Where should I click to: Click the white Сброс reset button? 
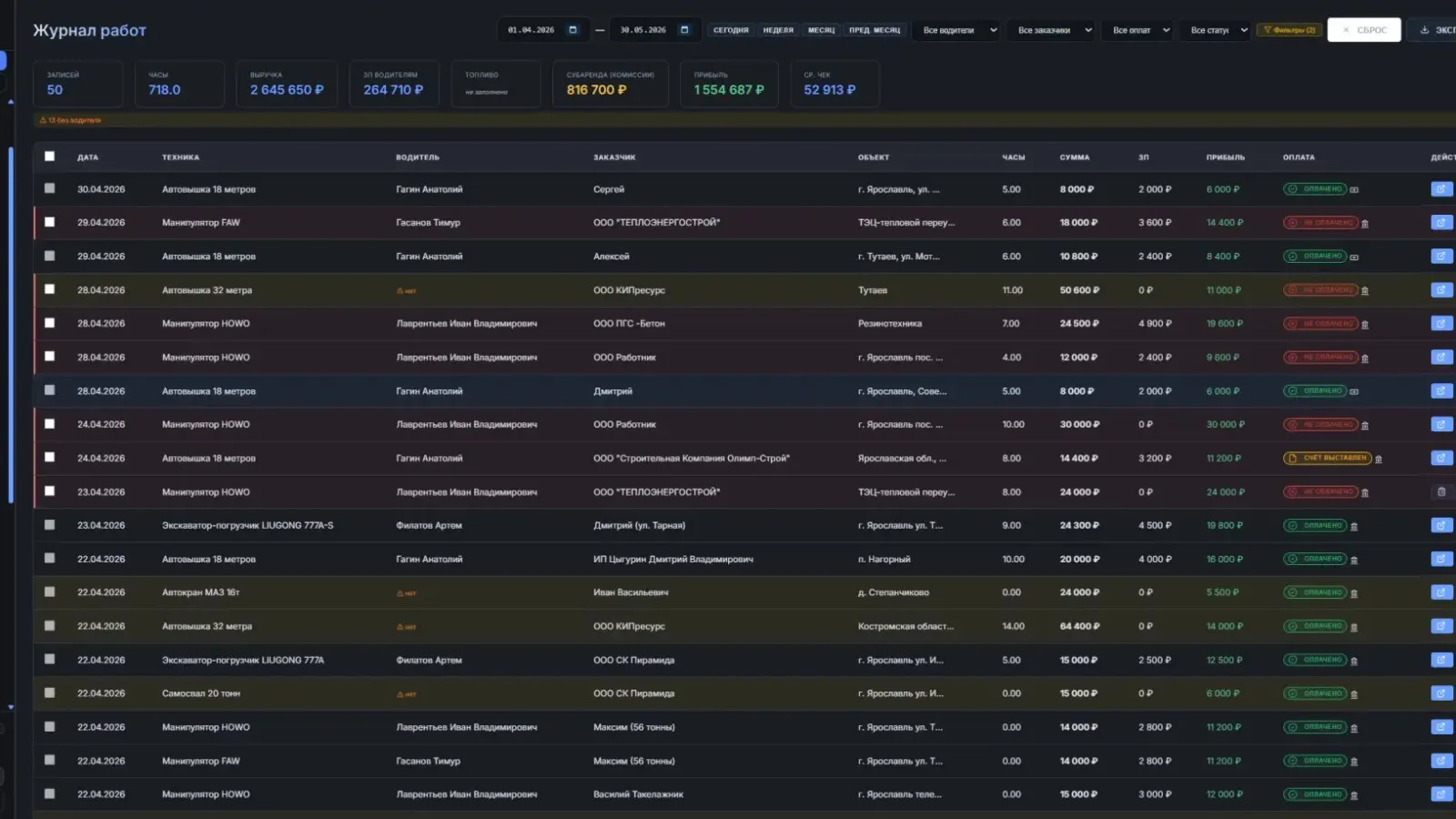pos(1364,30)
